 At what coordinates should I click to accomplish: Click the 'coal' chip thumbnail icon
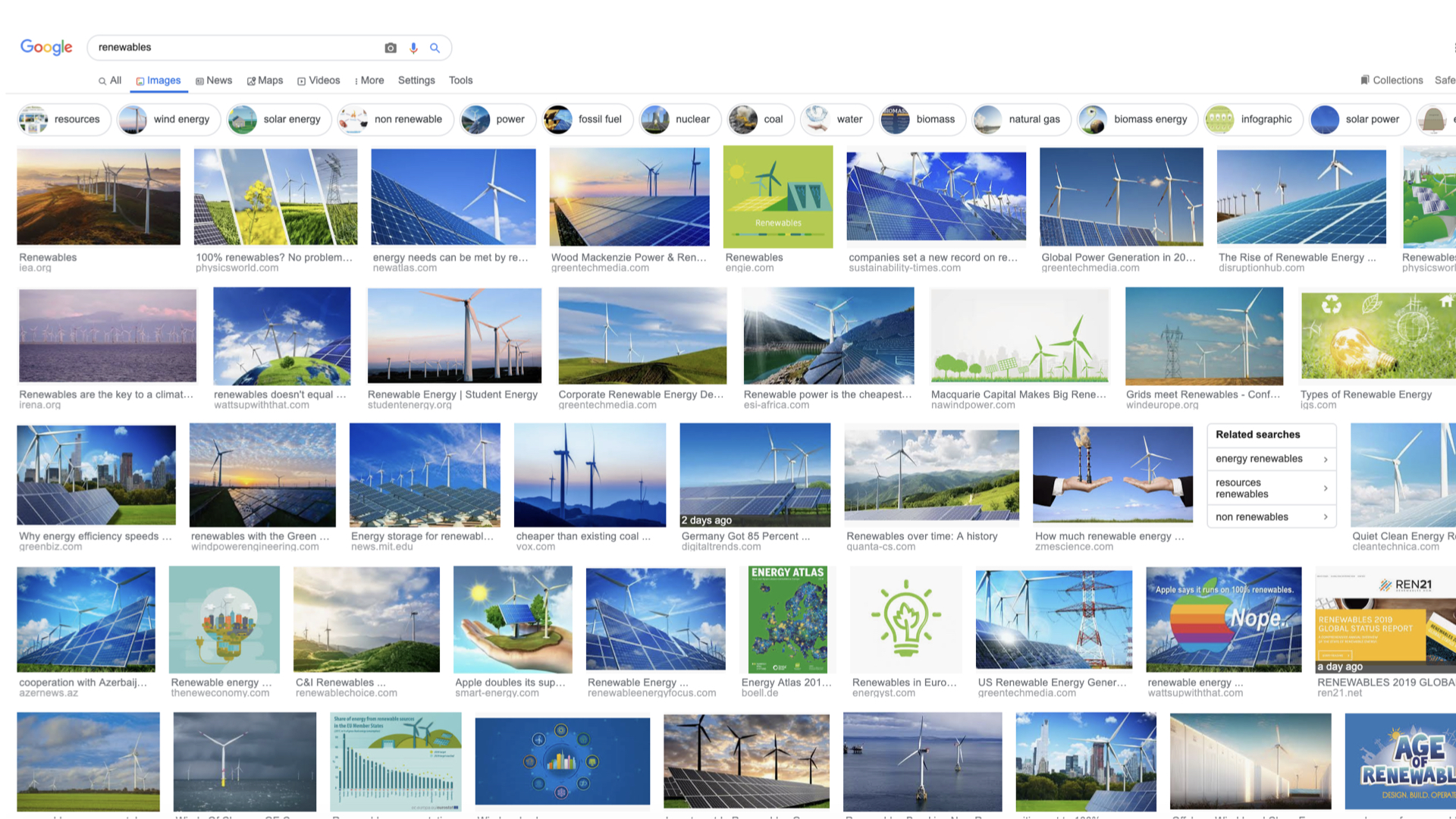(x=743, y=120)
